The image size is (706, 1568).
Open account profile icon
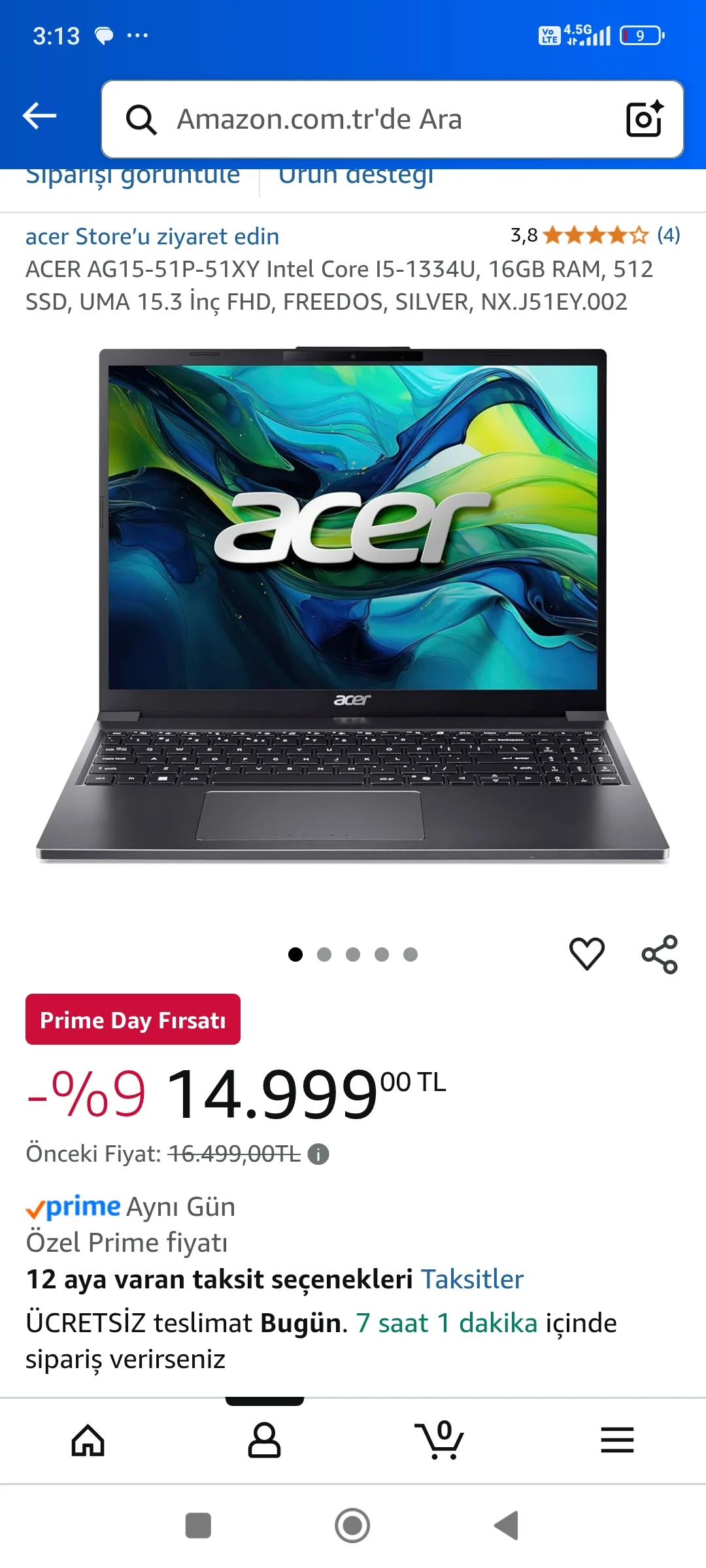[264, 1441]
